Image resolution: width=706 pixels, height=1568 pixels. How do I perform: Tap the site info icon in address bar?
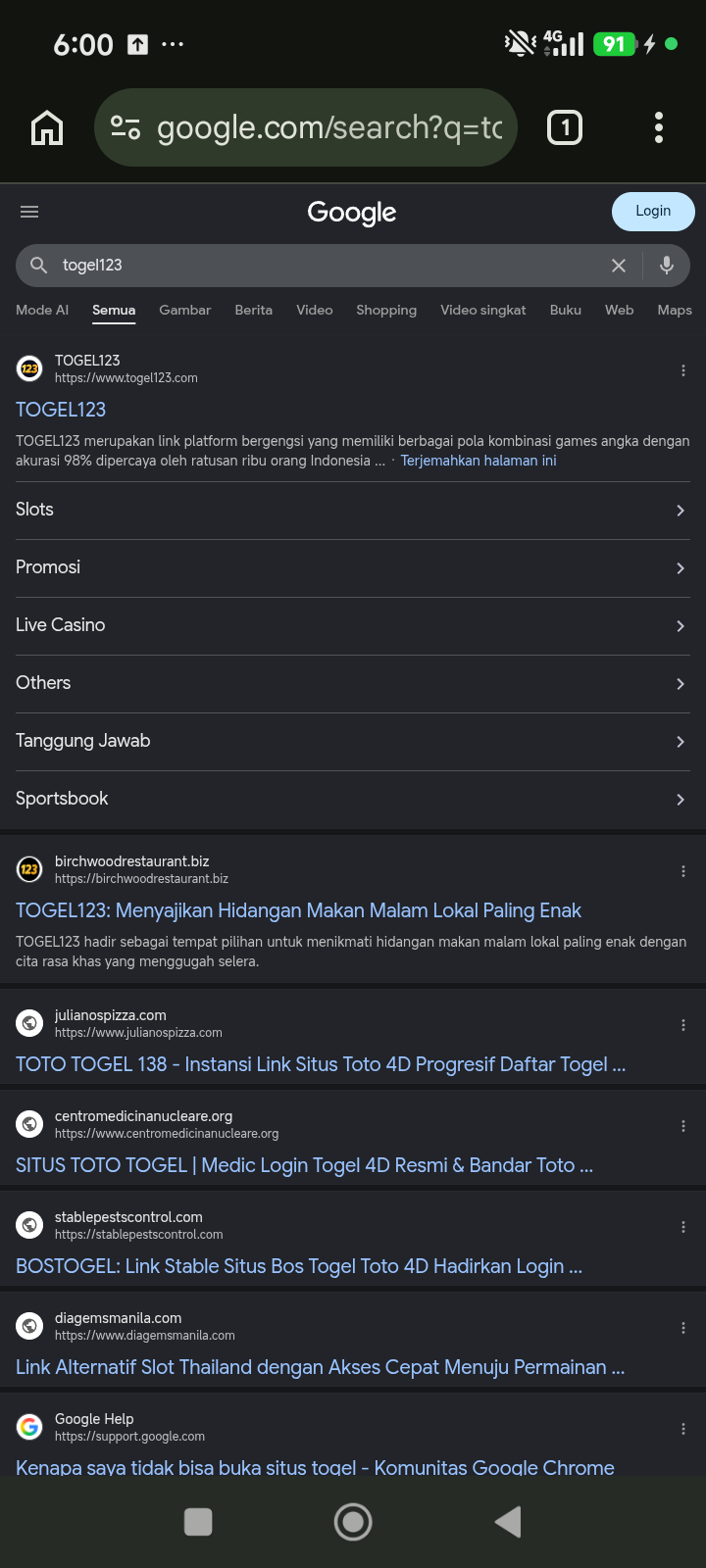click(x=126, y=127)
